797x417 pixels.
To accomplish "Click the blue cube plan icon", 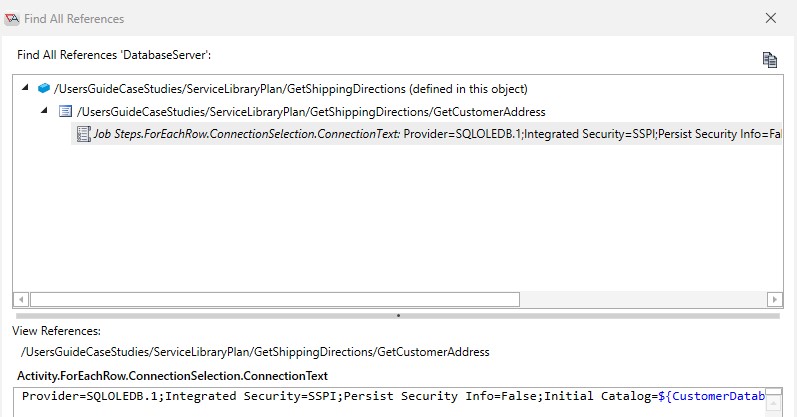I will [x=44, y=88].
